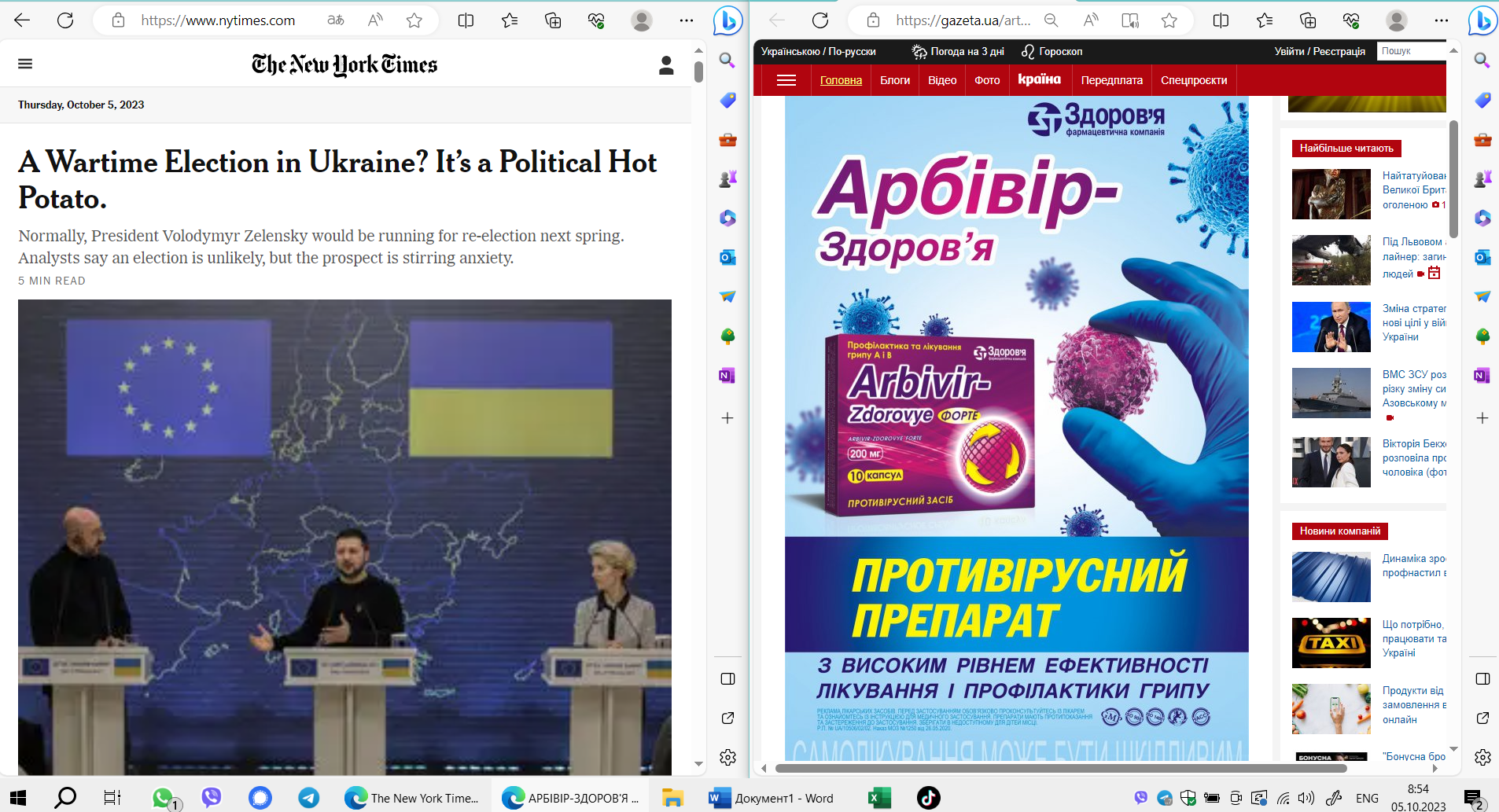Open the gazeta.ua hamburger menu
The width and height of the screenshot is (1499, 812).
(786, 80)
